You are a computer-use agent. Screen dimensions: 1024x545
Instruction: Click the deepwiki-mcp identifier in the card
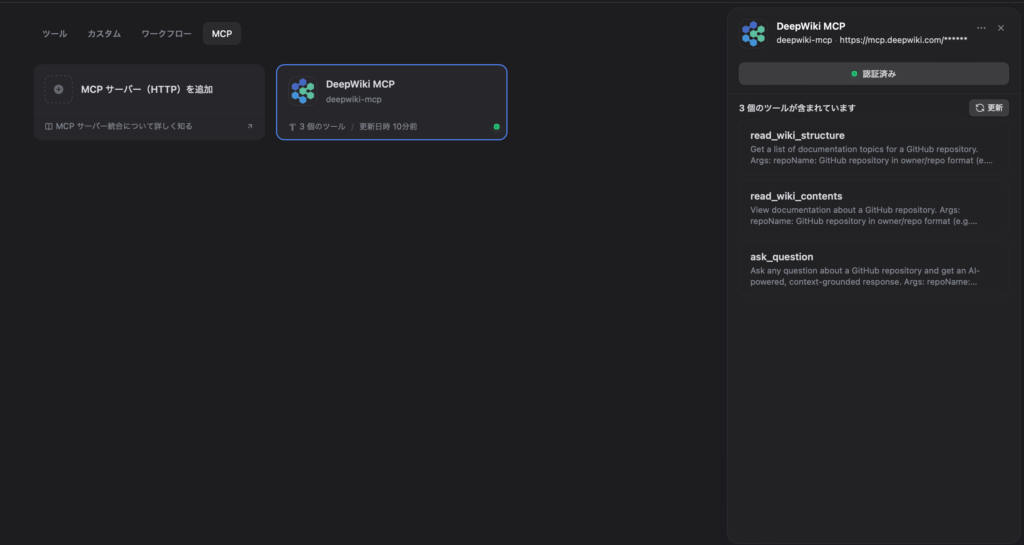click(x=354, y=99)
